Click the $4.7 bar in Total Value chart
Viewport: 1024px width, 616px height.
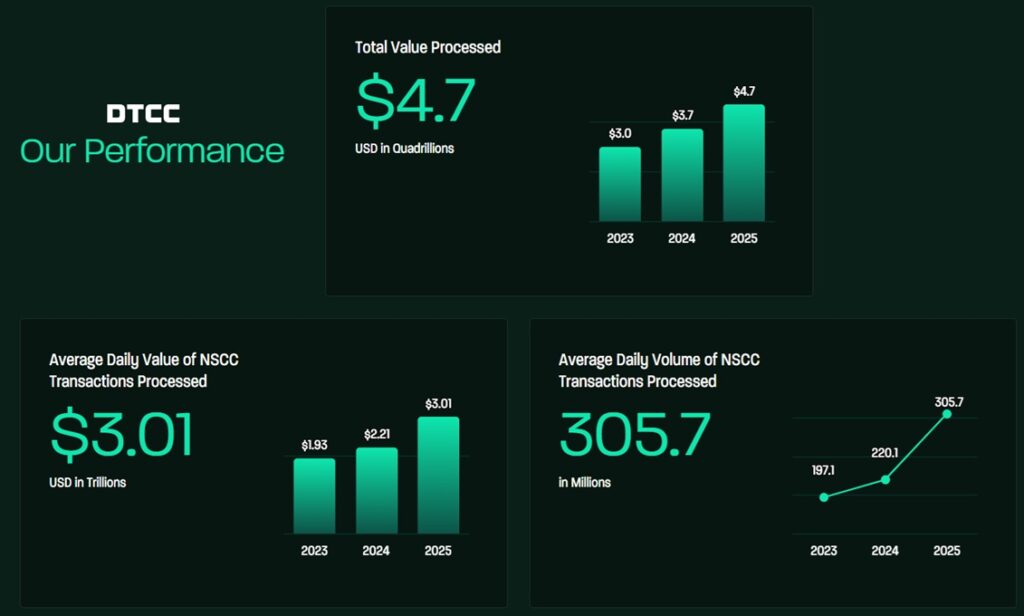coord(744,163)
